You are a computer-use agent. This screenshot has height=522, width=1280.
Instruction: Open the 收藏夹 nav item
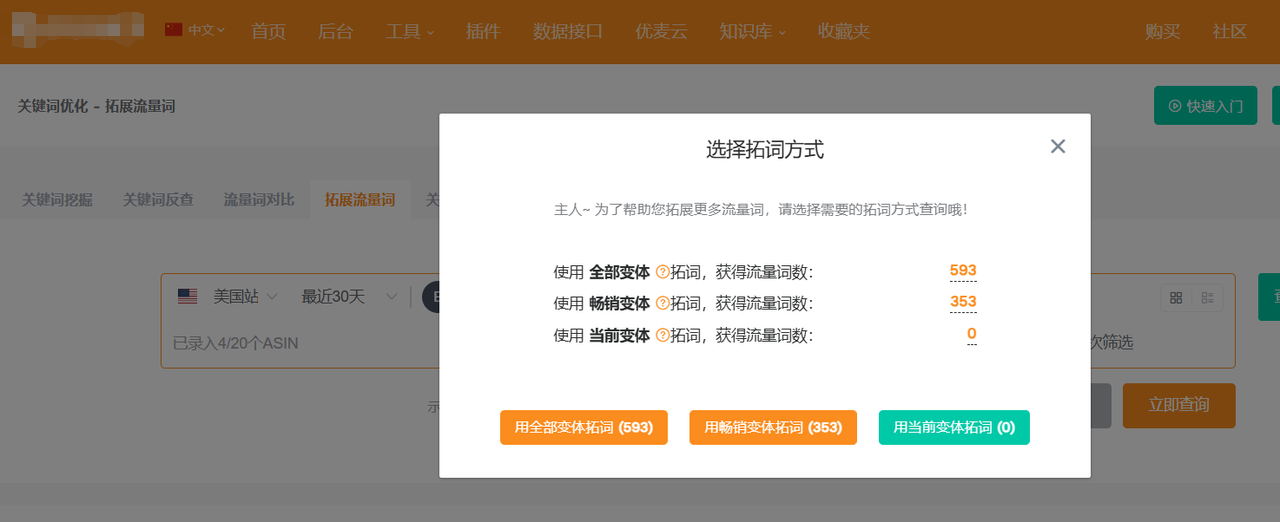coord(843,31)
